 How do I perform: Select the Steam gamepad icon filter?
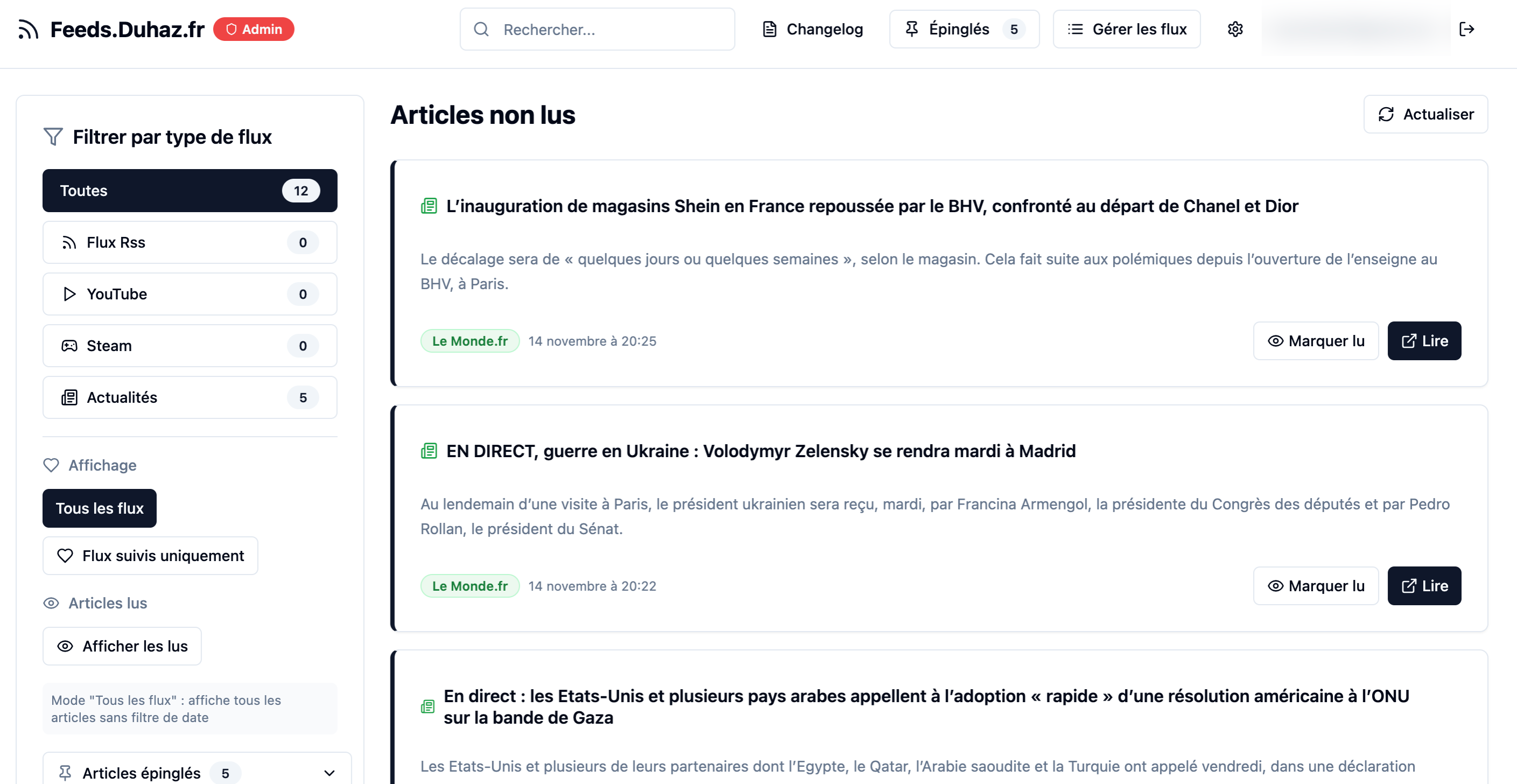click(x=69, y=346)
